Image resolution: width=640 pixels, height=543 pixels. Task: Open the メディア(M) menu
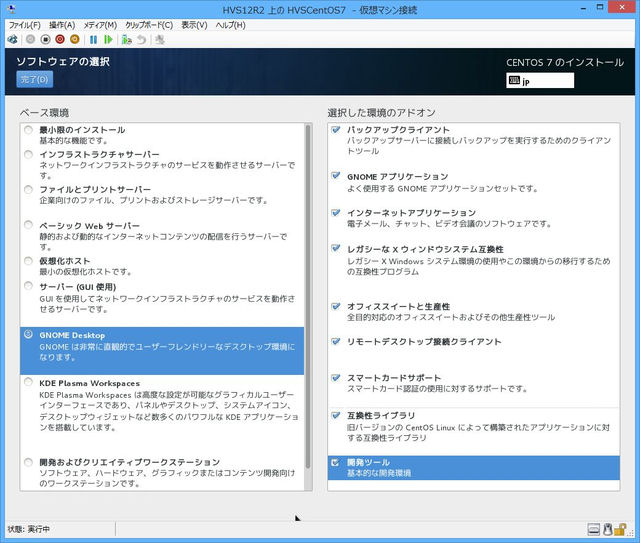pos(100,25)
